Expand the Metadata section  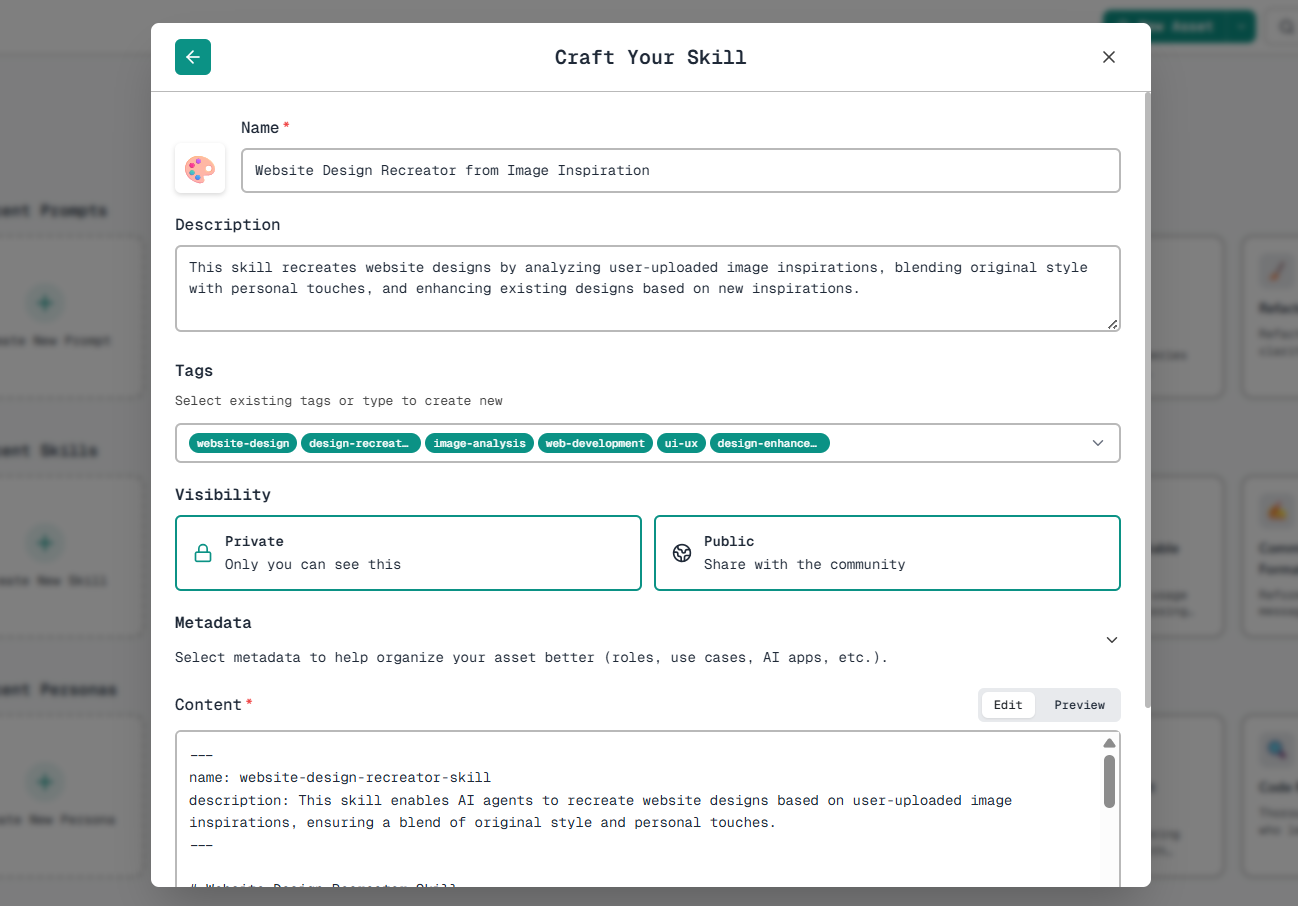1111,639
